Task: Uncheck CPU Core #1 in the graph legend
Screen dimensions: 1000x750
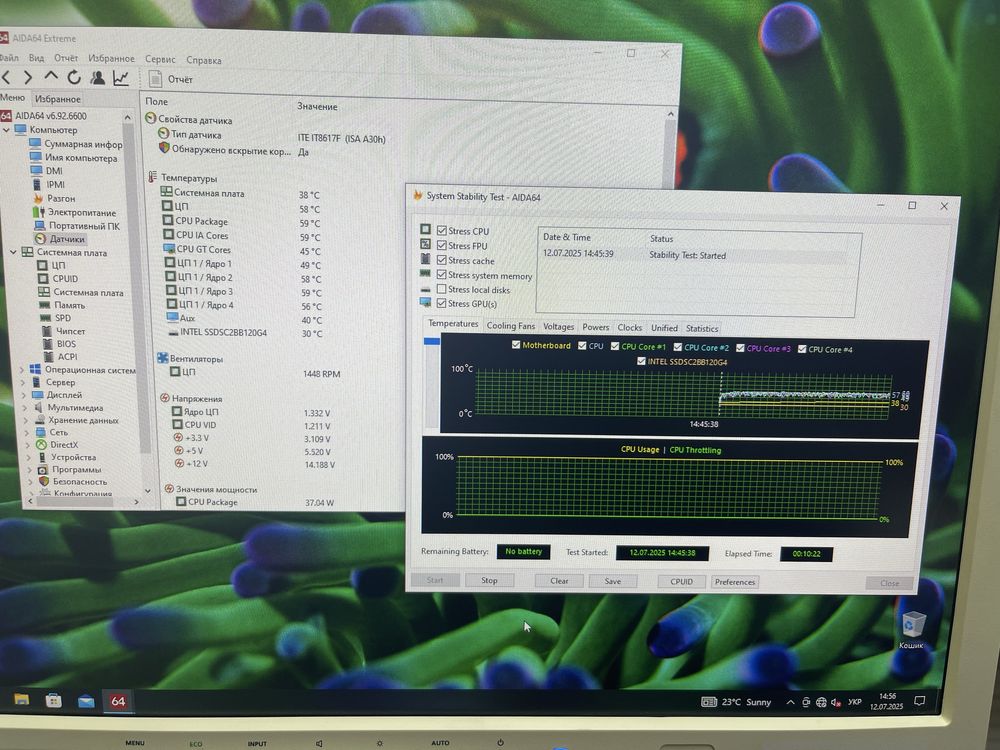Action: pos(615,346)
